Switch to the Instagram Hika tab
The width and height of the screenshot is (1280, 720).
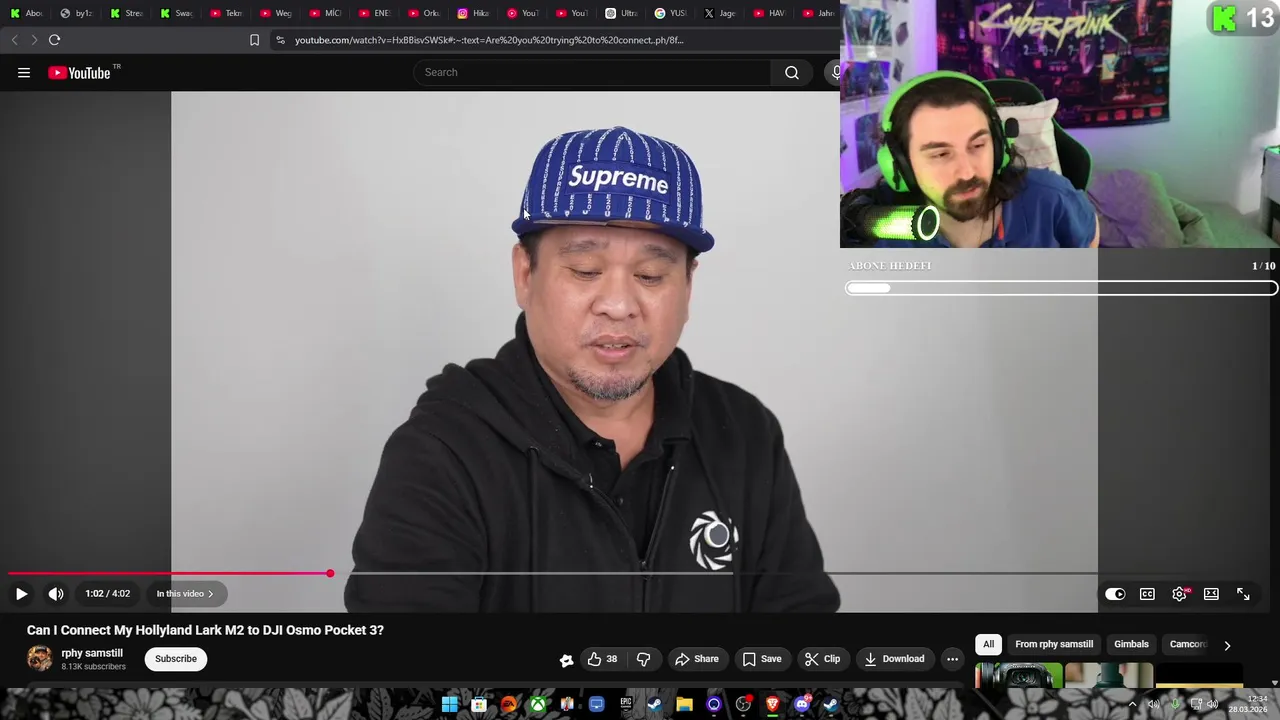(473, 13)
